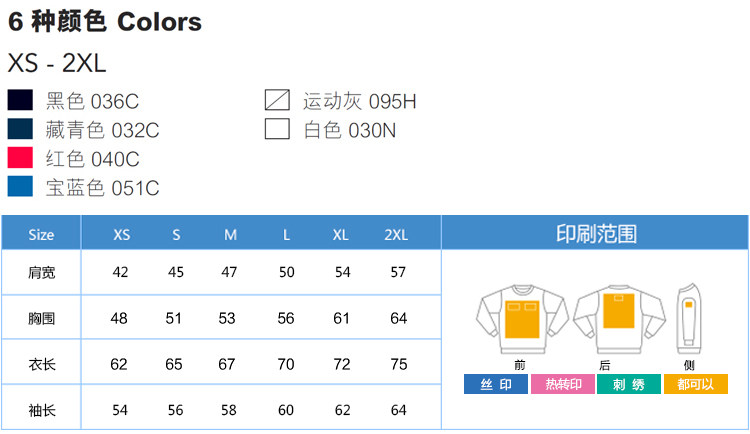750x434 pixels.
Task: Select the 2XL column header
Action: coord(396,235)
